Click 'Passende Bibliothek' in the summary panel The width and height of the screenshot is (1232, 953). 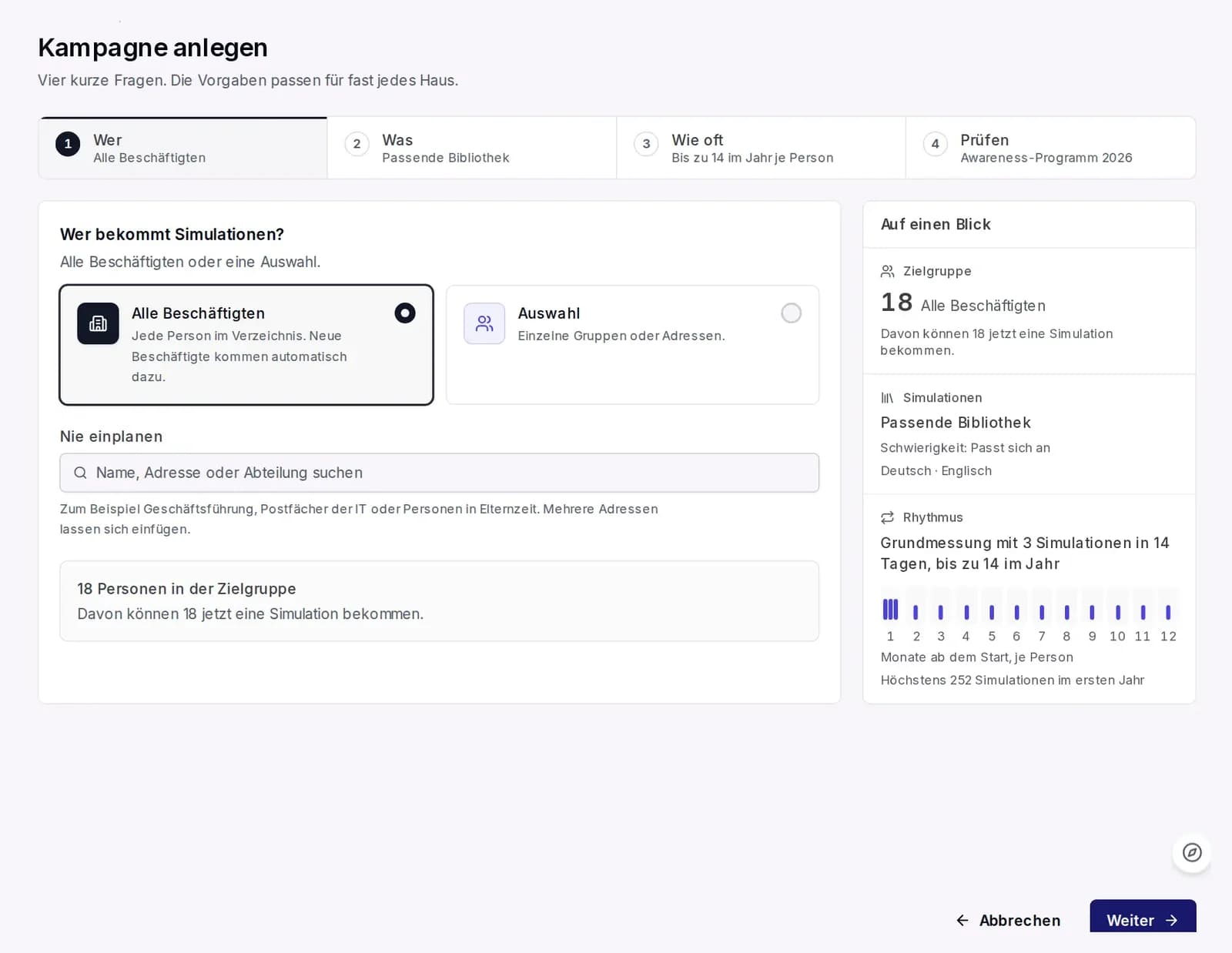(x=956, y=423)
